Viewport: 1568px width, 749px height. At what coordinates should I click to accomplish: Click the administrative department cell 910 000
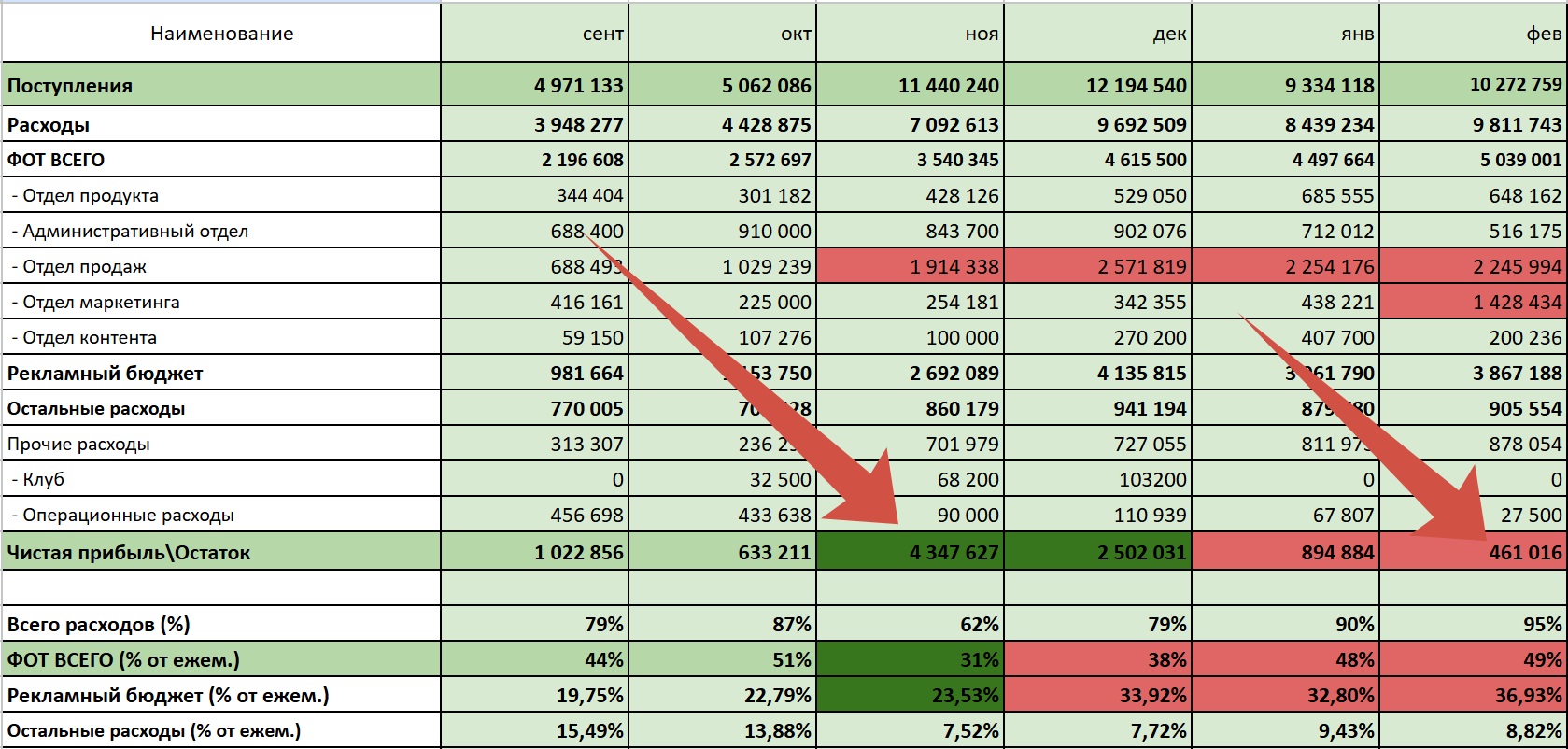pos(723,231)
